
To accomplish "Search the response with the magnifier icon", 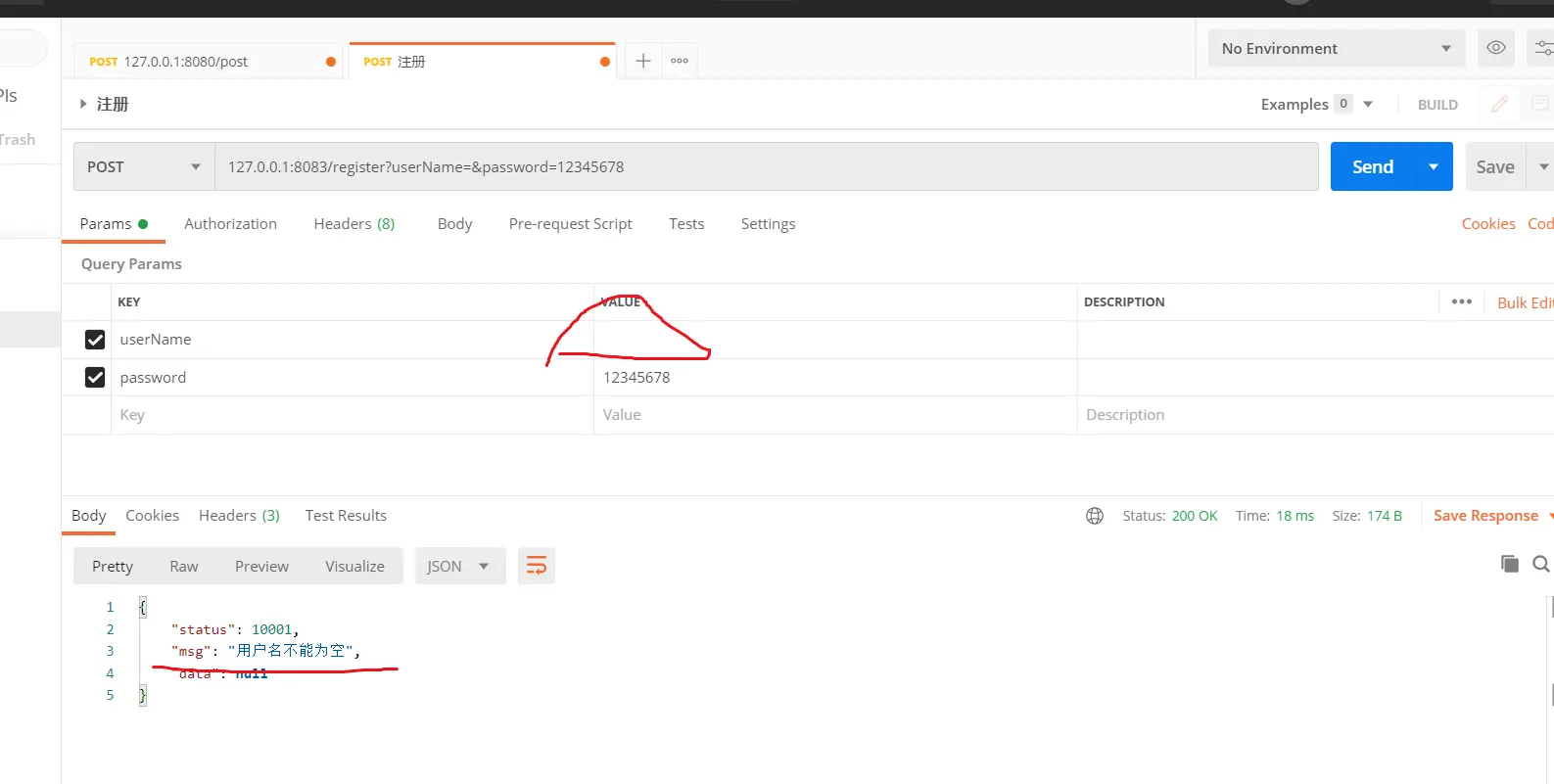I will pos(1540,564).
